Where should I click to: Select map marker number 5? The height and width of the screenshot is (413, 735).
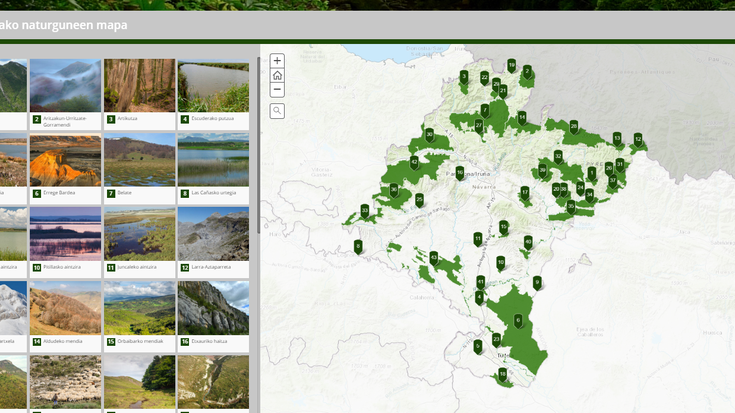[478, 347]
